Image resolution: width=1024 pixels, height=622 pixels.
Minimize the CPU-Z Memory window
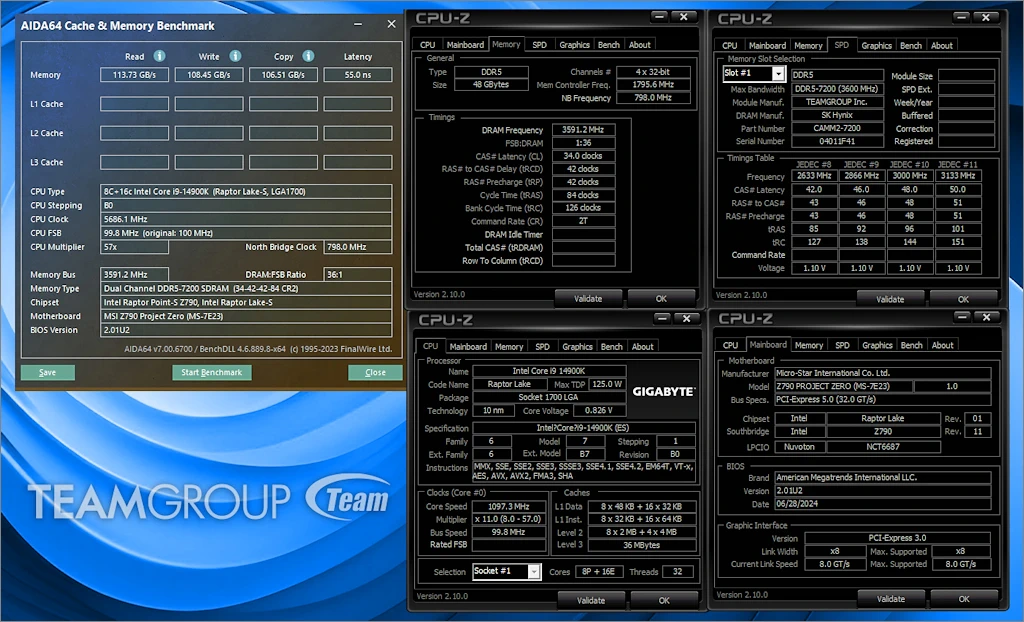[660, 17]
